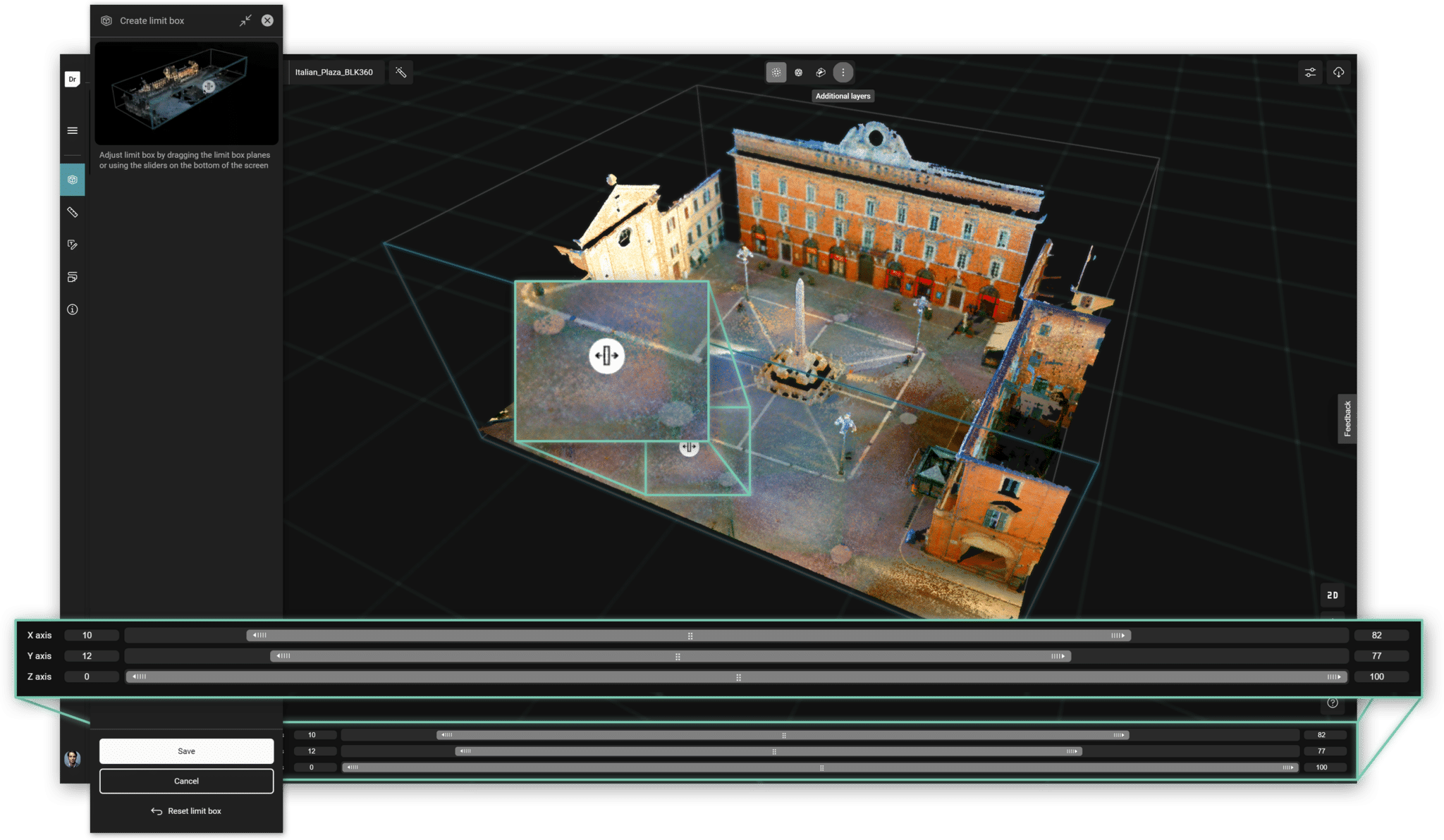This screenshot has width=1444, height=840.
Task: Collapse the Create limit box panel
Action: click(245, 20)
